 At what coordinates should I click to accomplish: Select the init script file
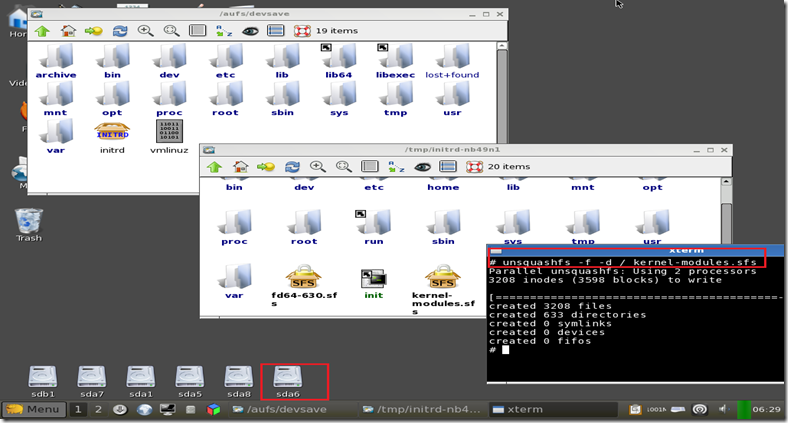pyautogui.click(x=373, y=284)
